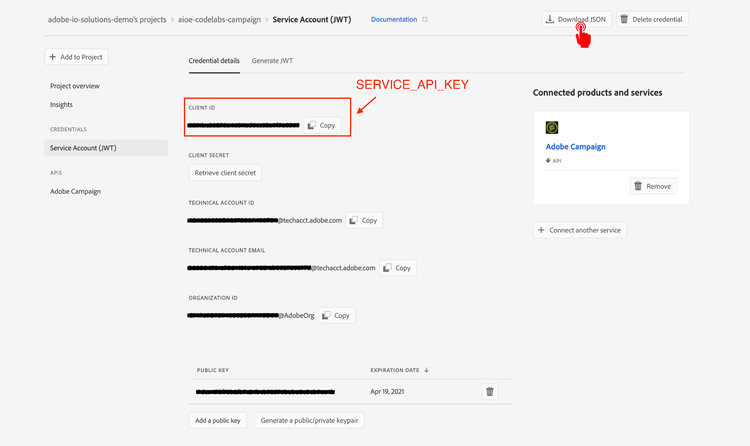Screen dimensions: 750x446
Task: Click Add a public key button
Action: tap(217, 420)
